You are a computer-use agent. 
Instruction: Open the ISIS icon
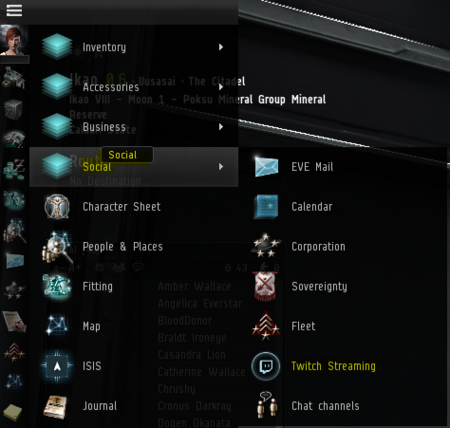coord(57,366)
